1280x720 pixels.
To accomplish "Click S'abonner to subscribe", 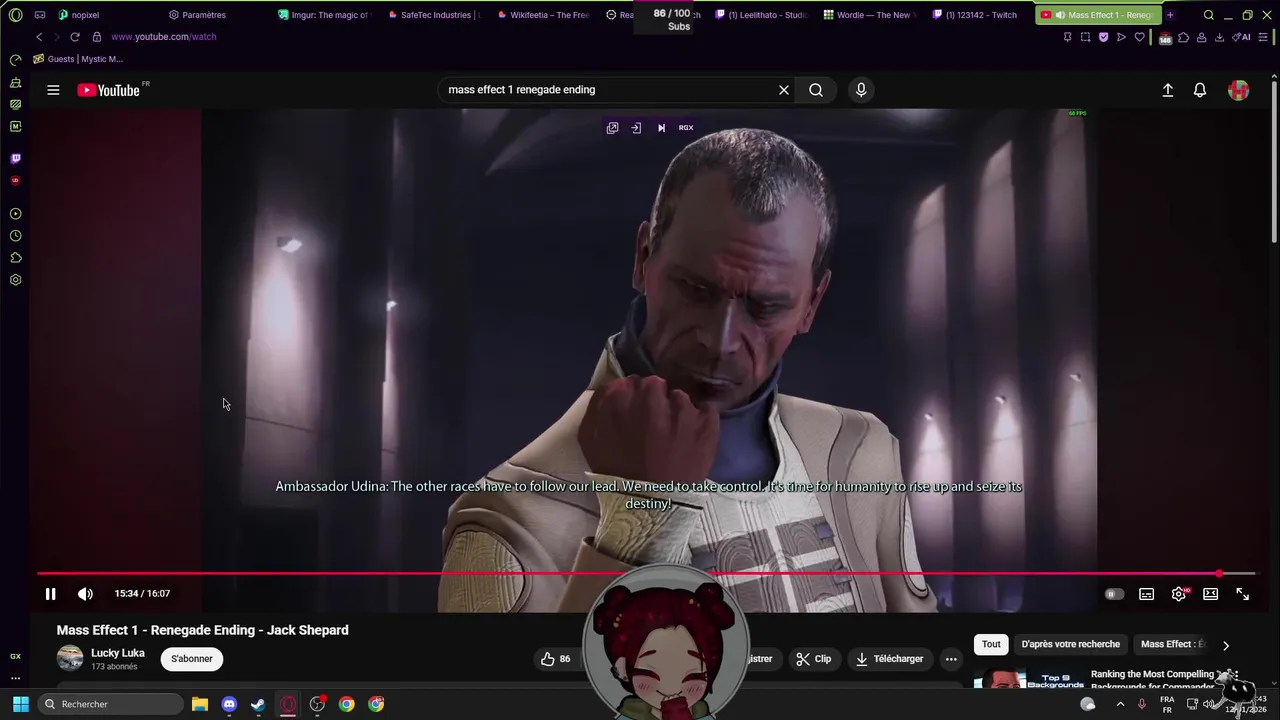I will pos(192,659).
